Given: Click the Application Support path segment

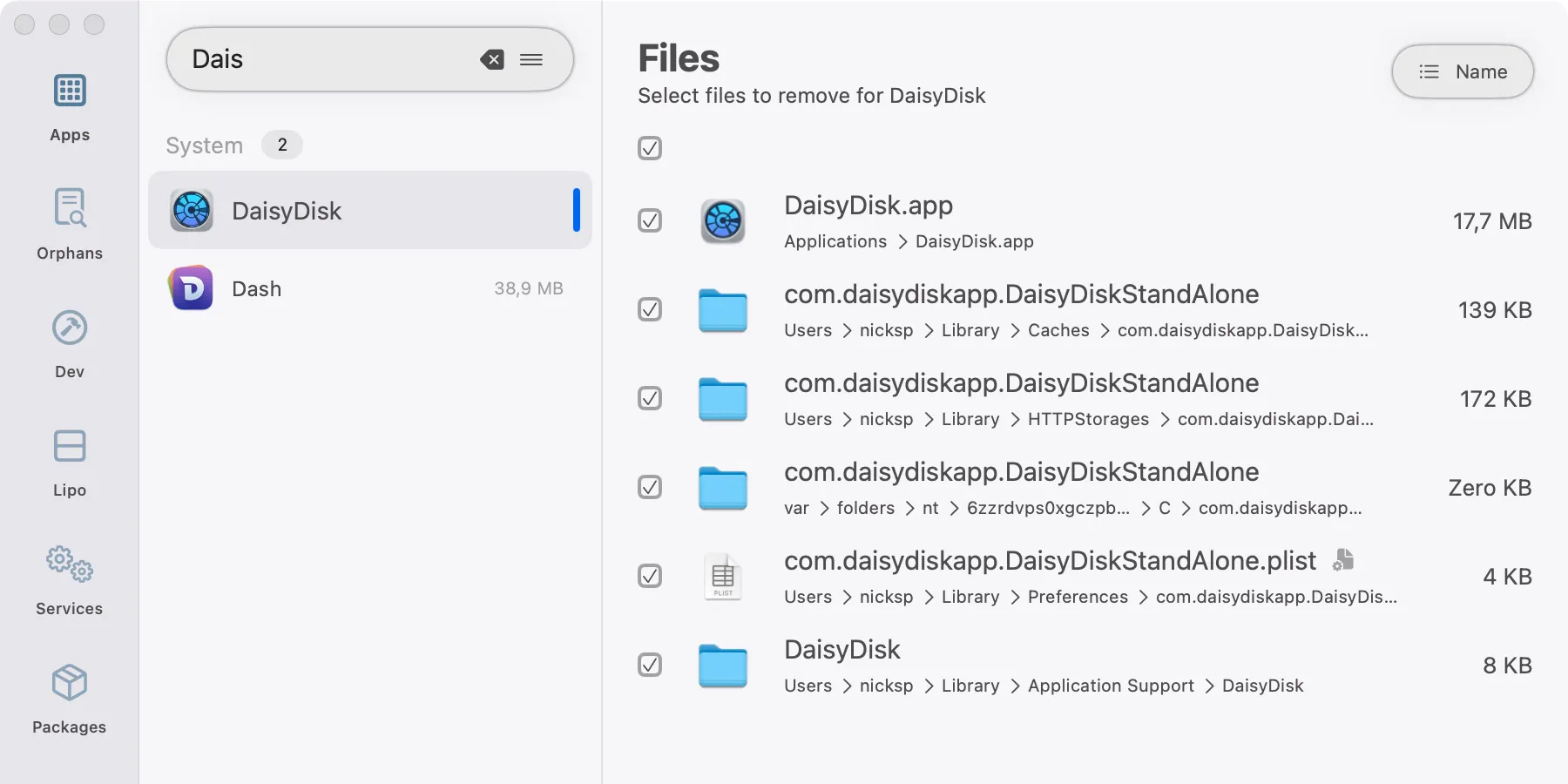Looking at the screenshot, I should [1111, 686].
